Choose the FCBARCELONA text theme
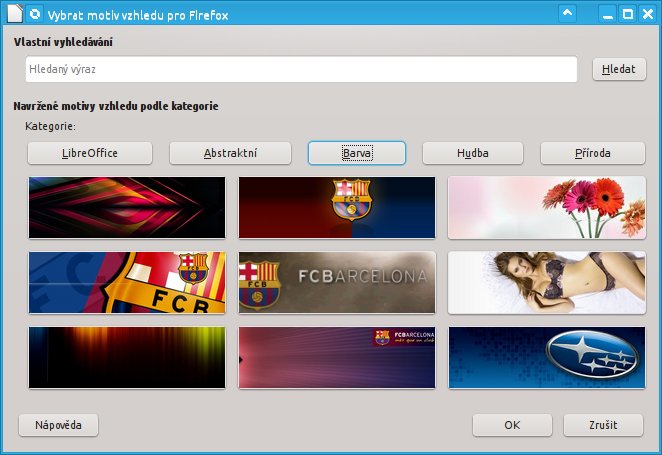Viewport: 662px width, 455px height. pyautogui.click(x=337, y=283)
